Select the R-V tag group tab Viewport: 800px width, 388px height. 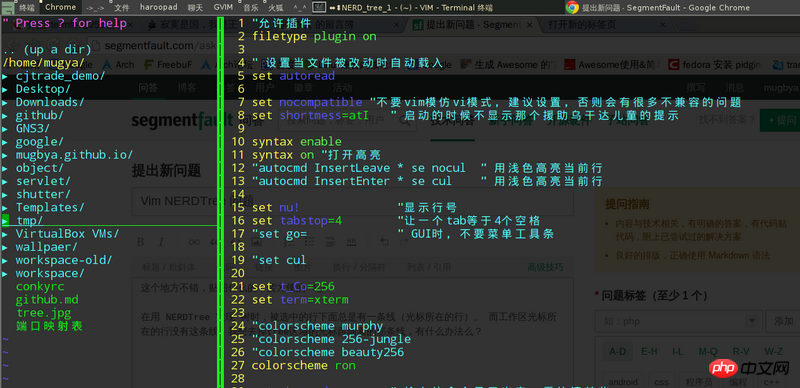[x=740, y=351]
